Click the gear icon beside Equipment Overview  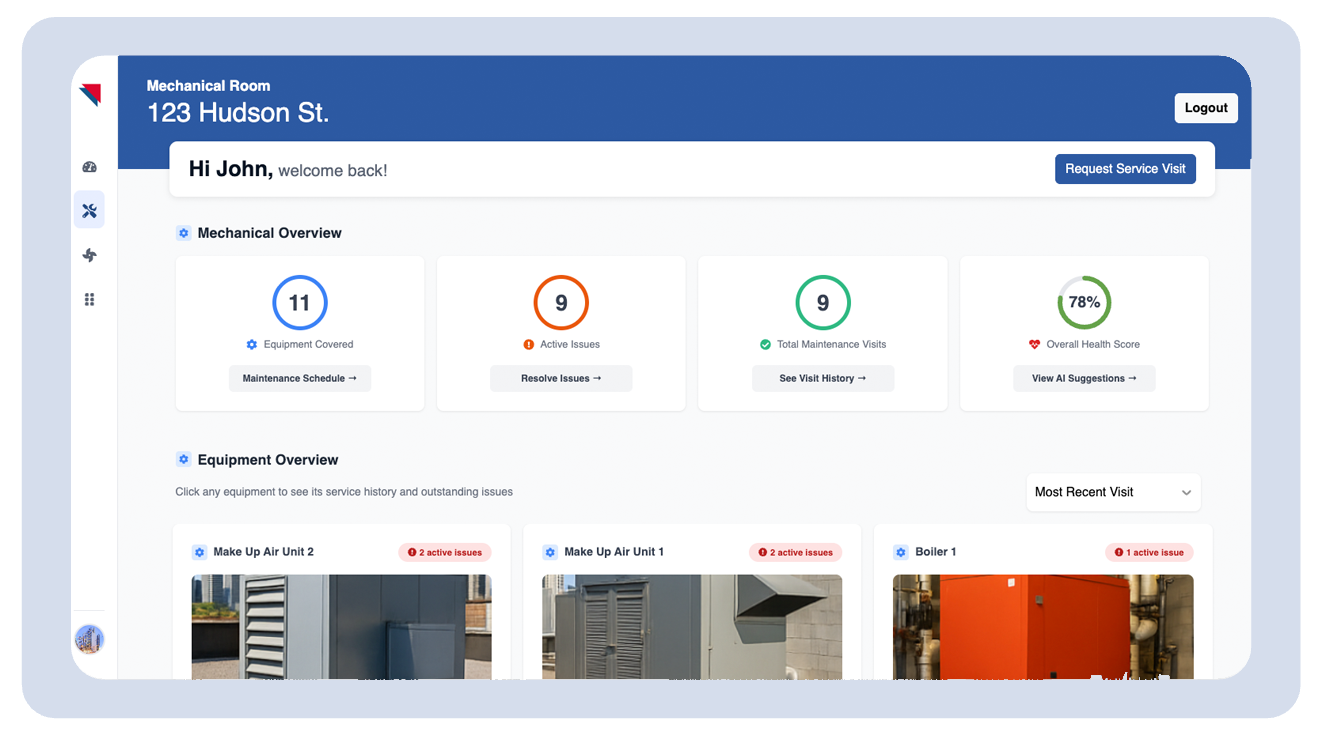(x=183, y=459)
